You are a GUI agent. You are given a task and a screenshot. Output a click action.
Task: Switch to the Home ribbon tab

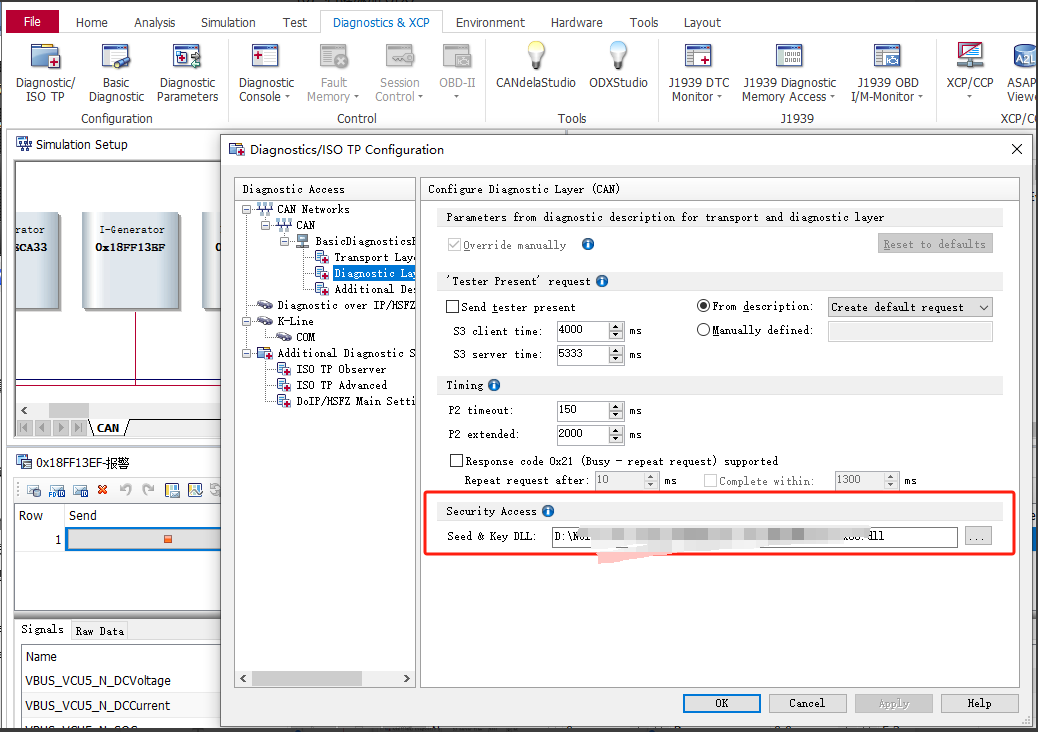point(91,23)
